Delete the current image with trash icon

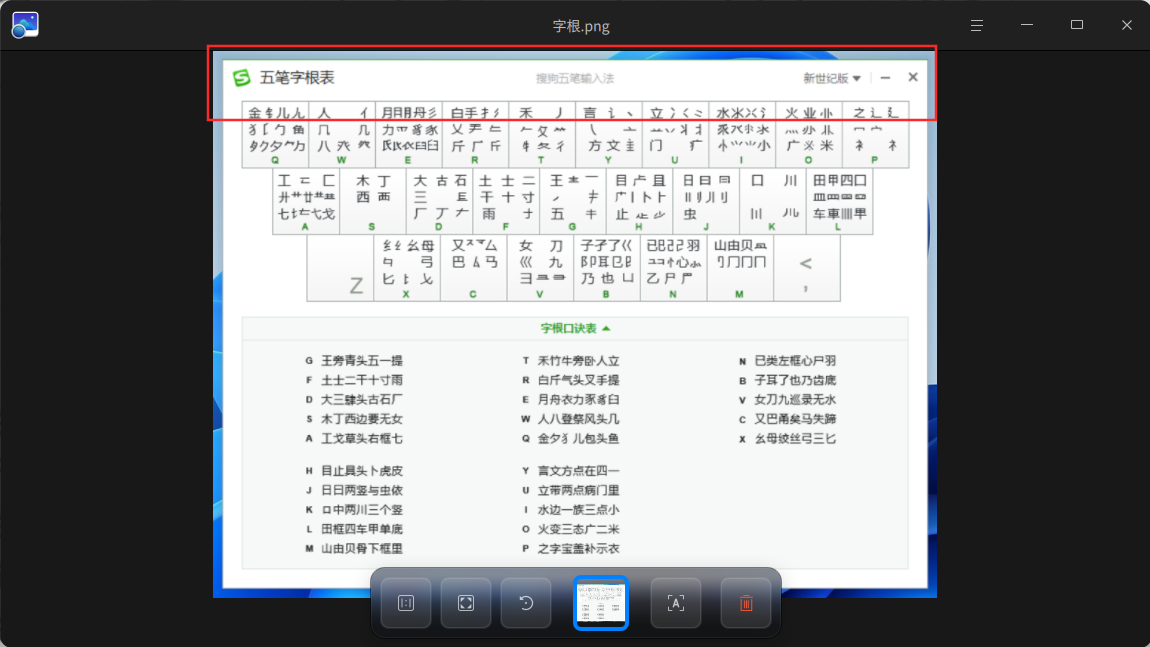[x=746, y=603]
